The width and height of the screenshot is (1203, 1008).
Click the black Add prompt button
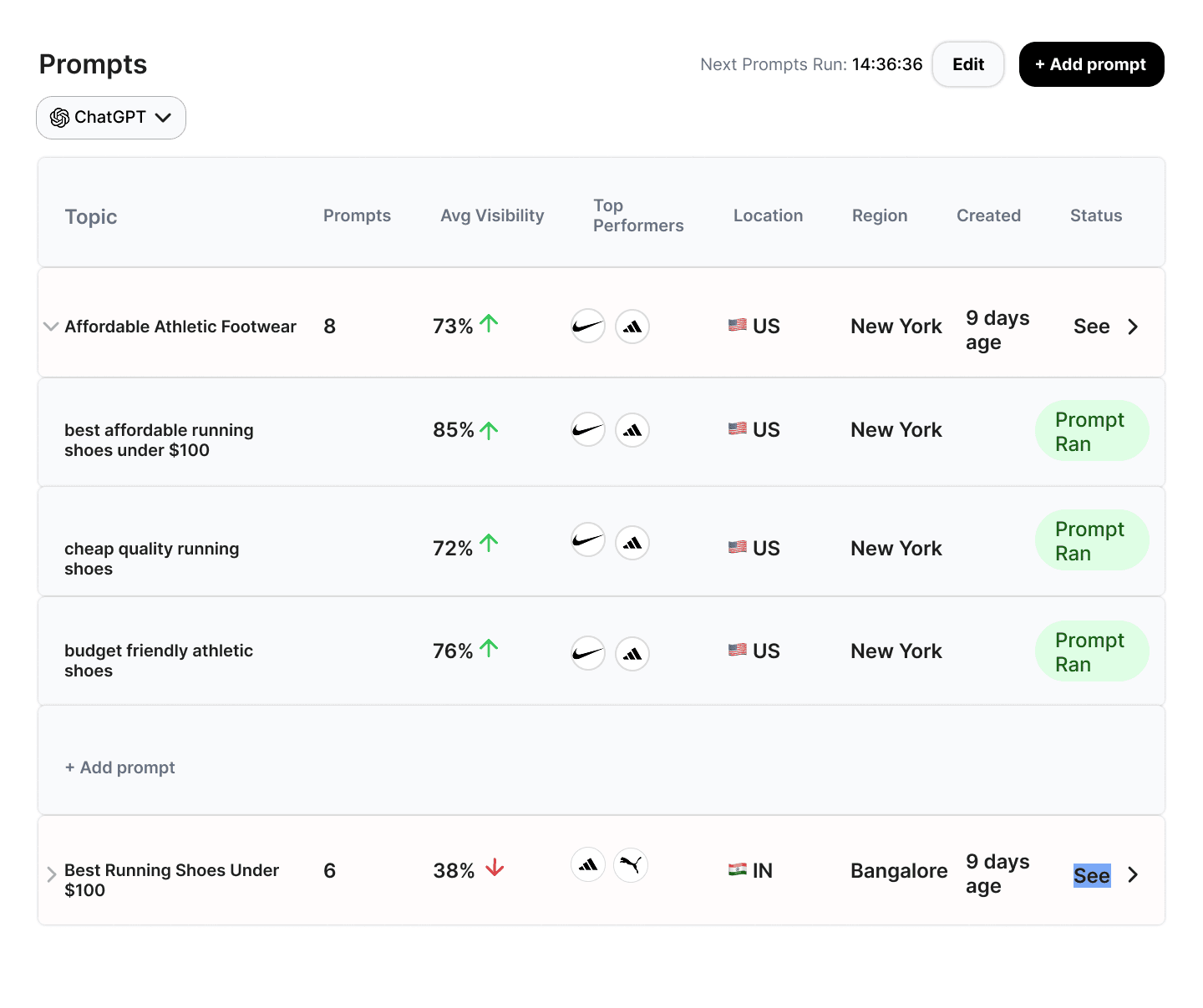[x=1091, y=64]
